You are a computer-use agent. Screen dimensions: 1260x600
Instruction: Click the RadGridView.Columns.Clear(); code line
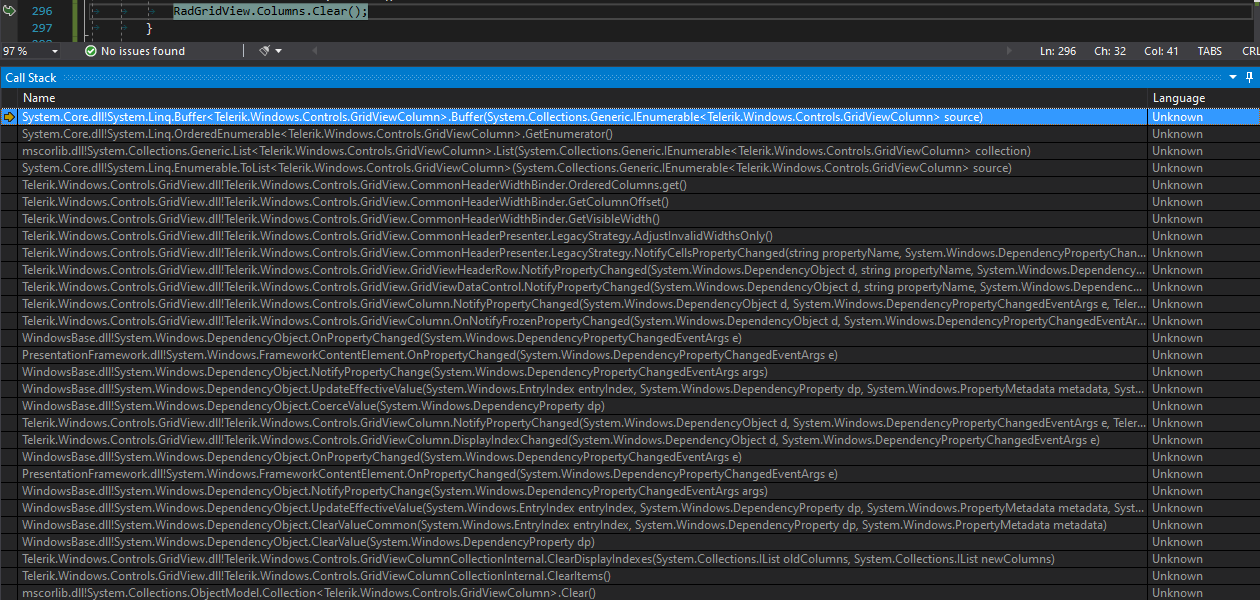270,11
